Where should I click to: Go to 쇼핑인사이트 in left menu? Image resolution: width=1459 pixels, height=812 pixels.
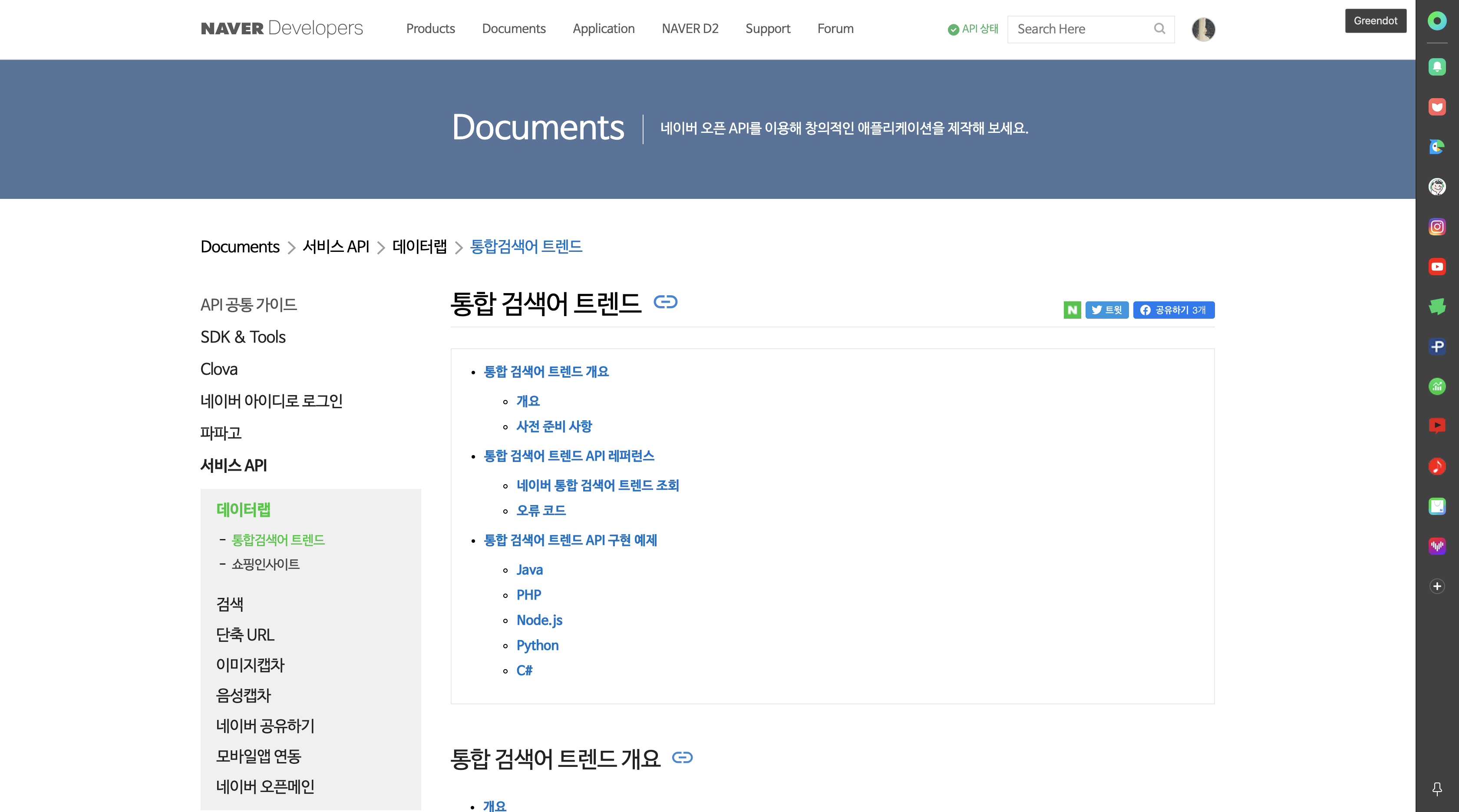pyautogui.click(x=265, y=564)
